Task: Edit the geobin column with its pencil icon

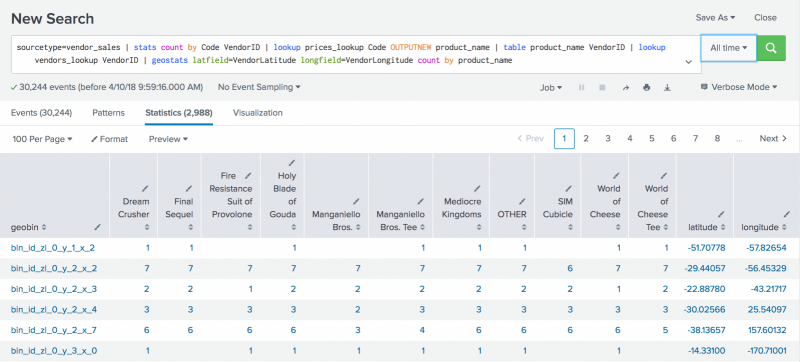Action: [x=97, y=227]
